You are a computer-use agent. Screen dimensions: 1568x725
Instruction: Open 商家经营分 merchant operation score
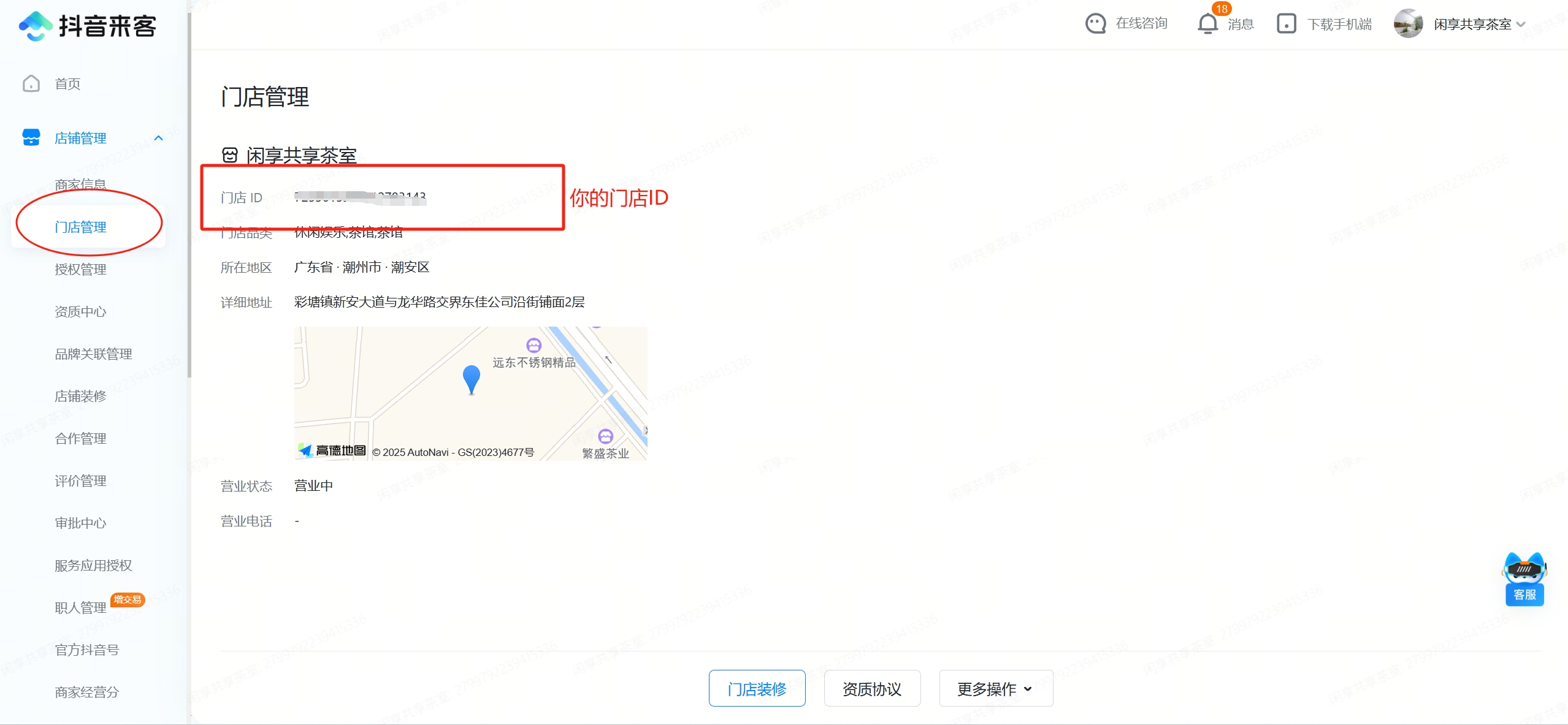87,692
